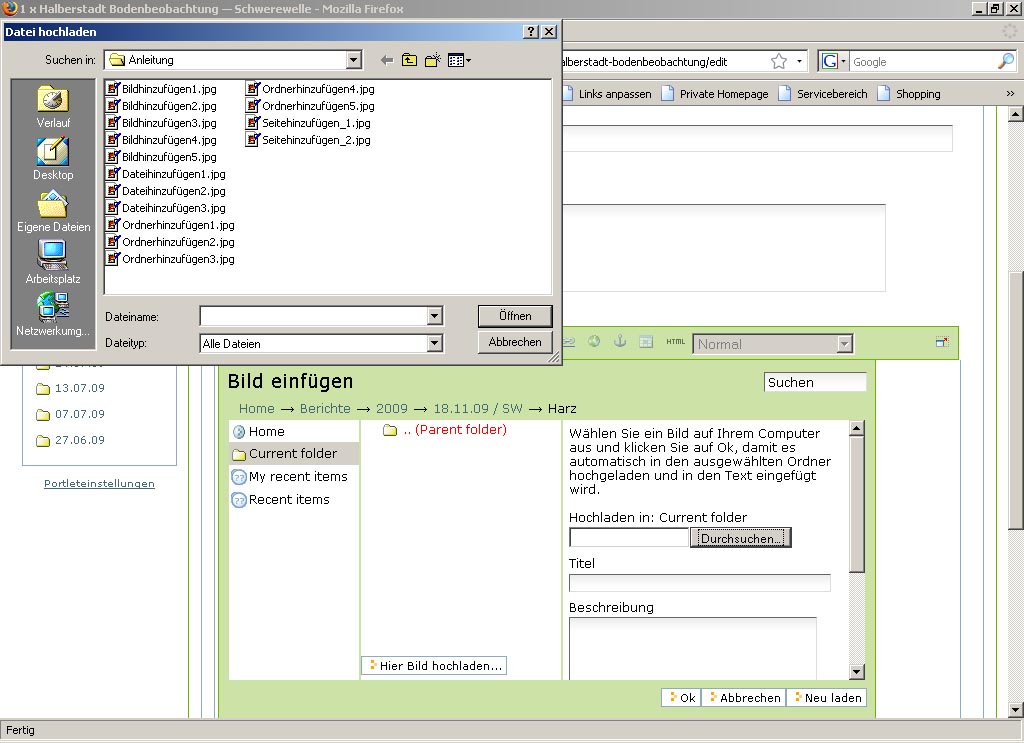The image size is (1024, 743).
Task: Click into the Titel text field
Action: (x=699, y=583)
